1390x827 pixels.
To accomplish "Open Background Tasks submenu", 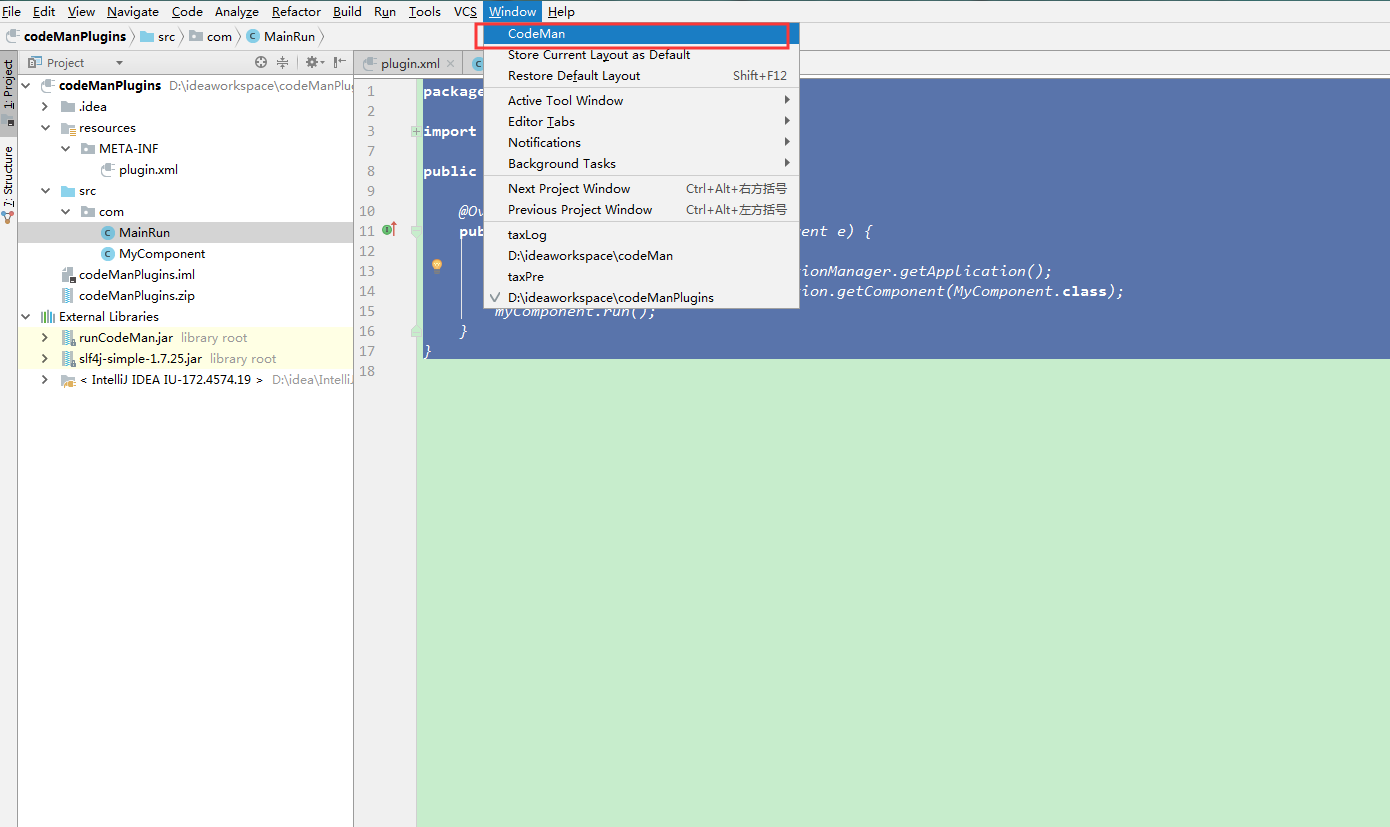I will pos(640,163).
